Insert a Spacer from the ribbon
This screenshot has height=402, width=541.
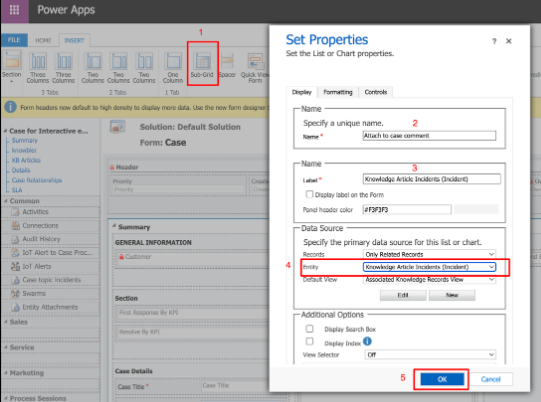click(227, 65)
